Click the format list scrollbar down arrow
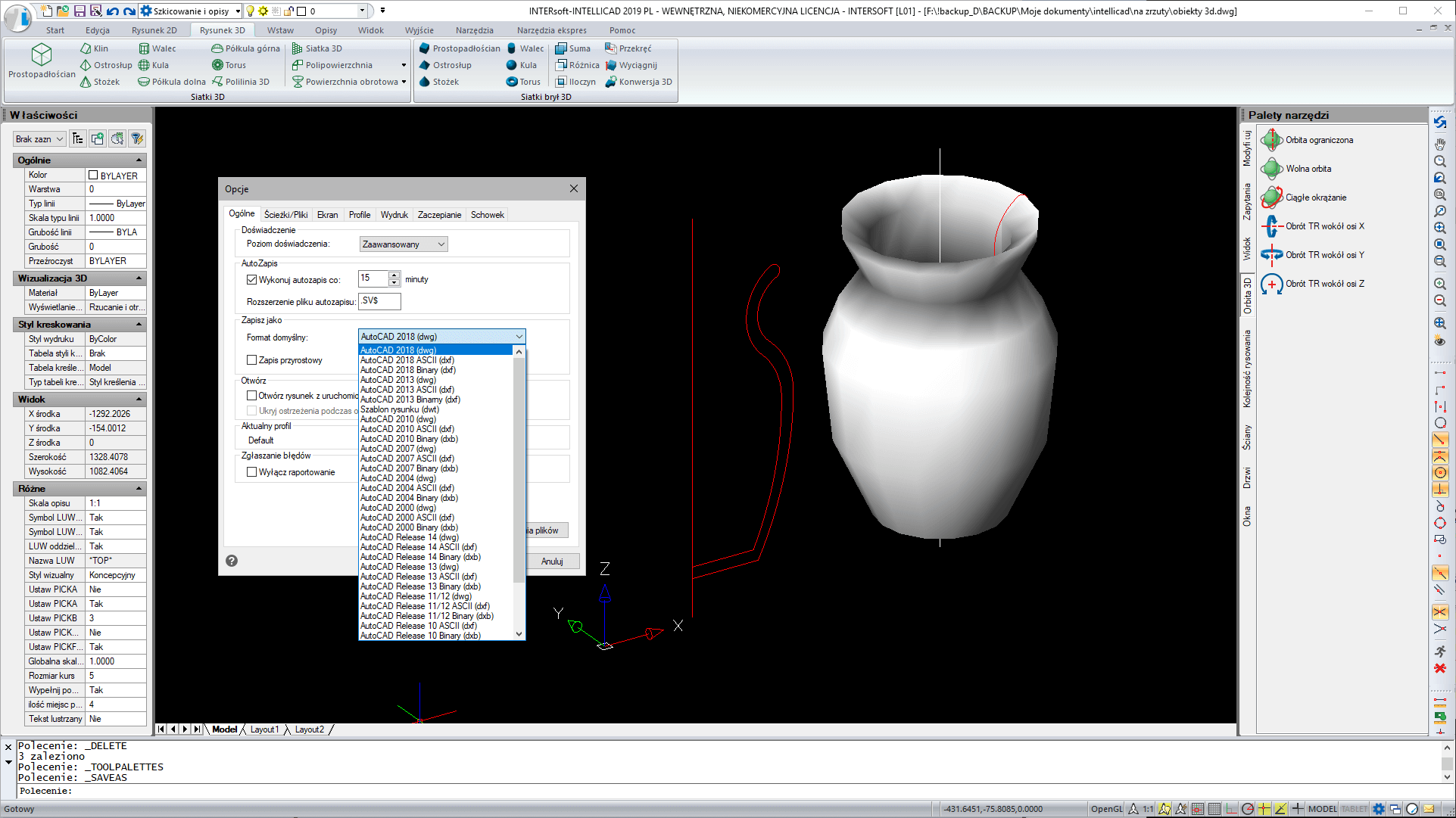The height and width of the screenshot is (818, 1456). pos(519,634)
